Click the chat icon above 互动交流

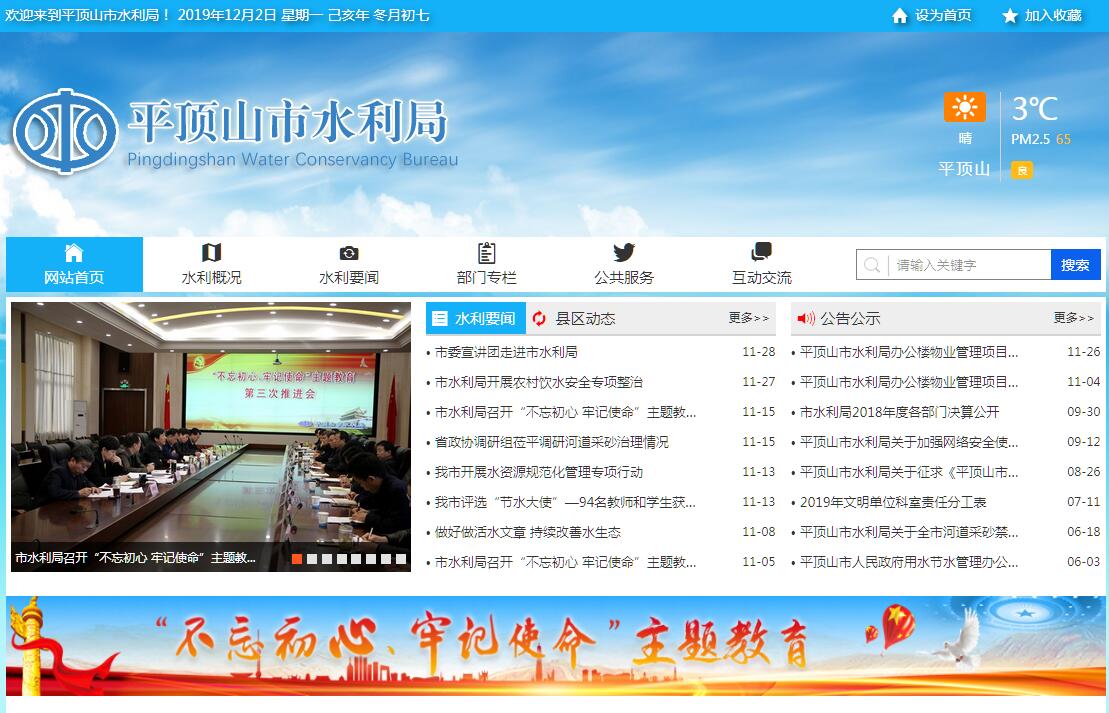click(761, 252)
